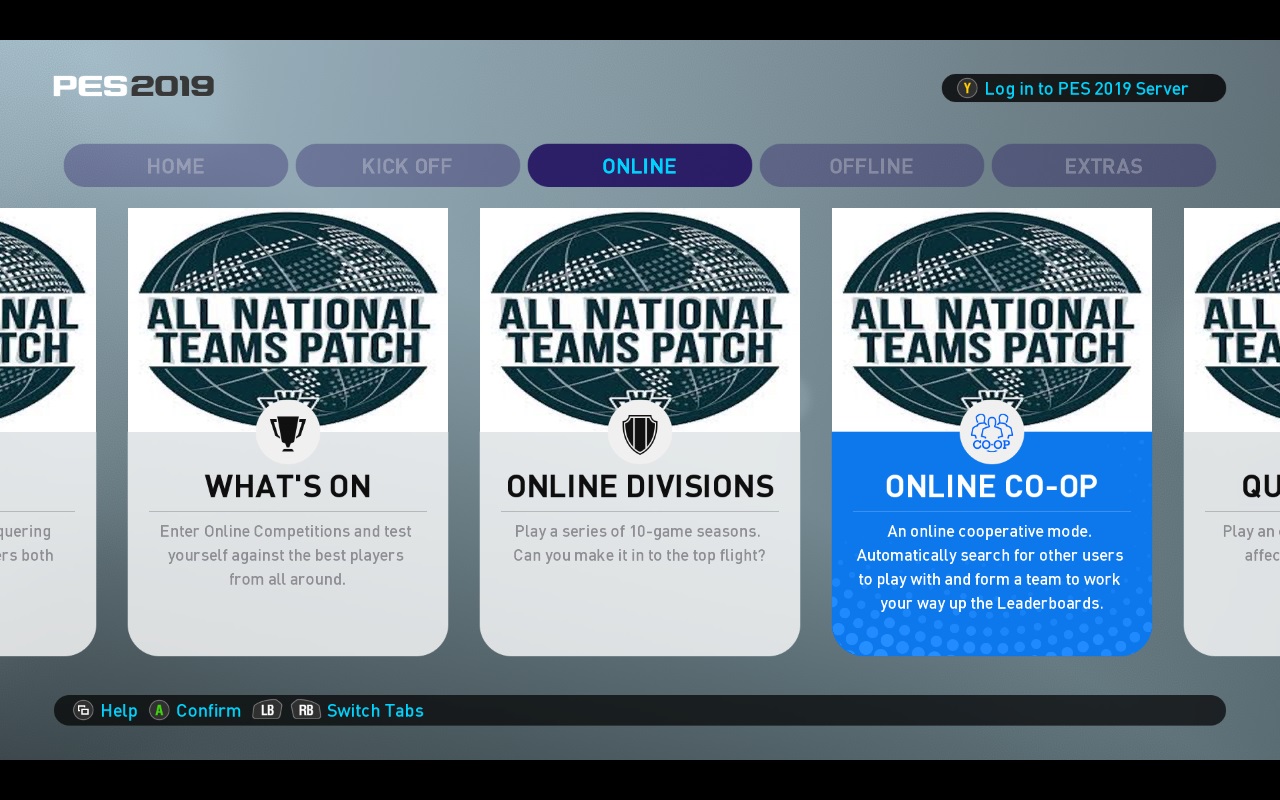Click the CO-OP people icon
This screenshot has width=1280, height=800.
point(992,432)
